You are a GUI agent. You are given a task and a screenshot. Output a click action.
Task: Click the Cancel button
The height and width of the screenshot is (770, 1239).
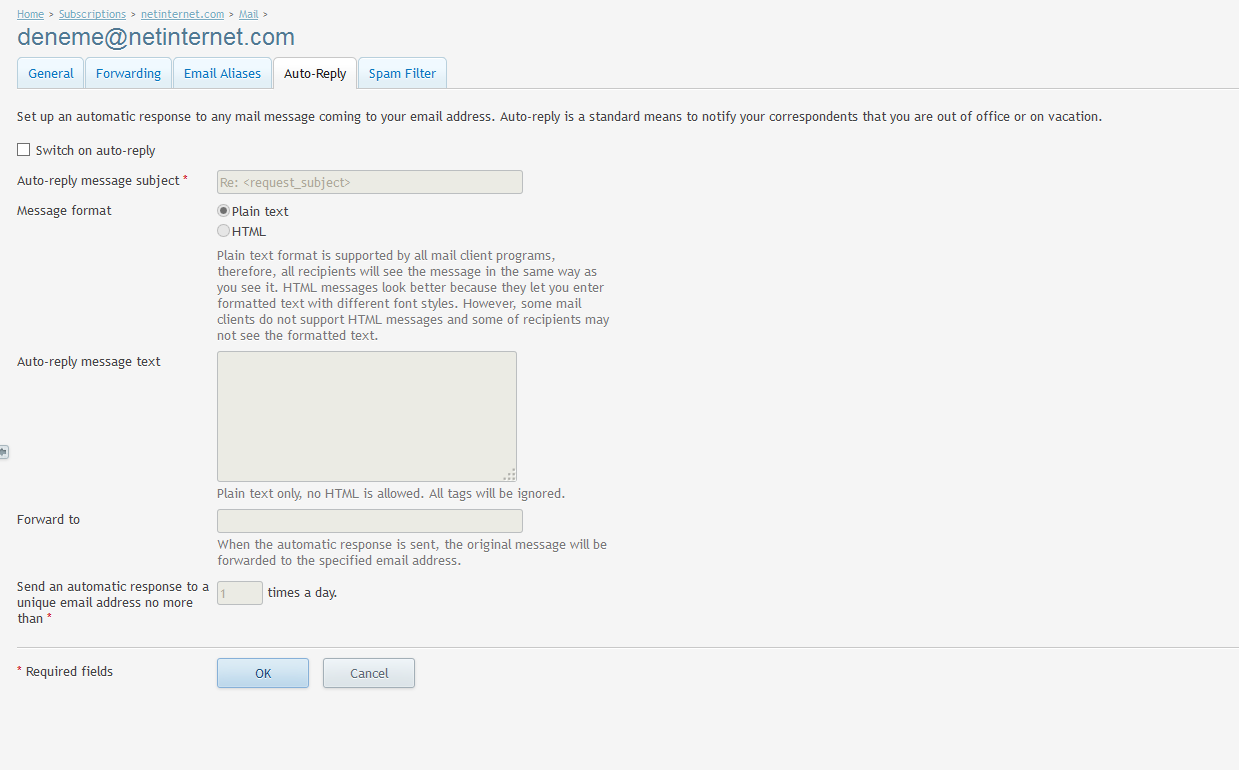click(x=368, y=673)
